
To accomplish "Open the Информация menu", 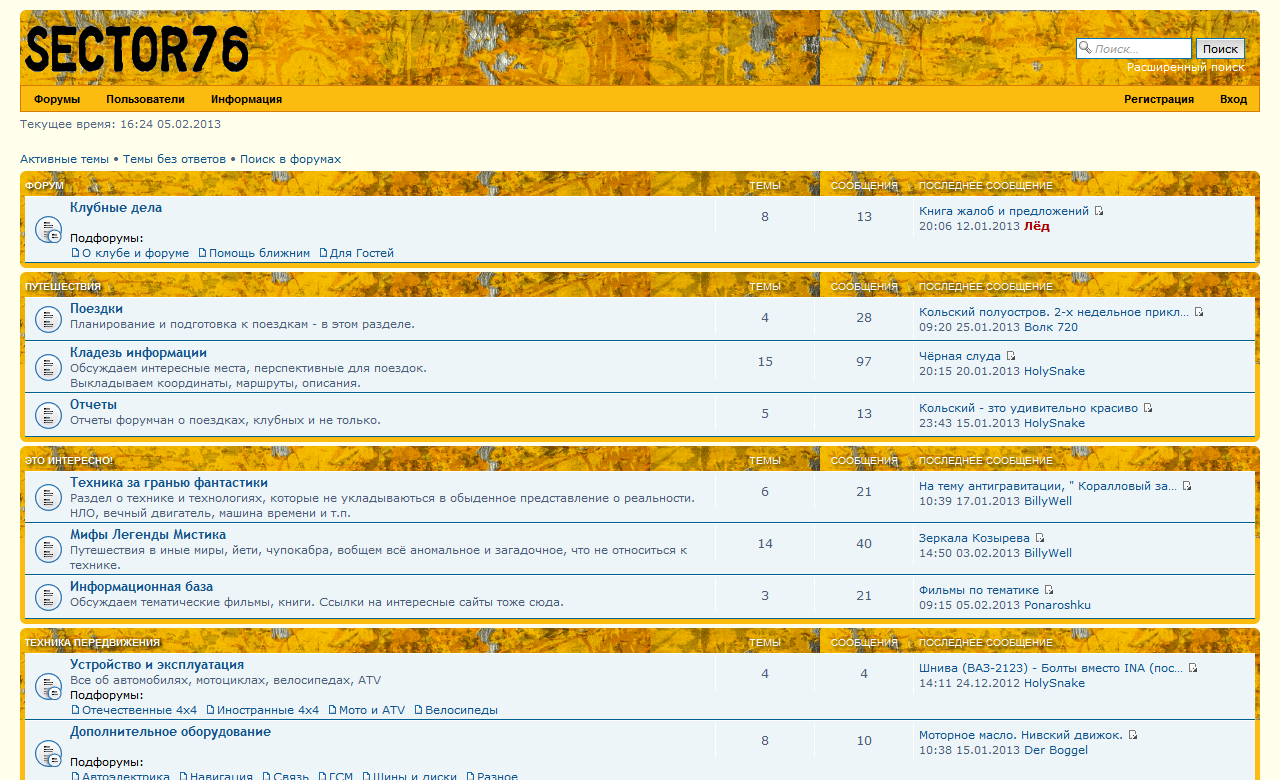I will pos(246,99).
